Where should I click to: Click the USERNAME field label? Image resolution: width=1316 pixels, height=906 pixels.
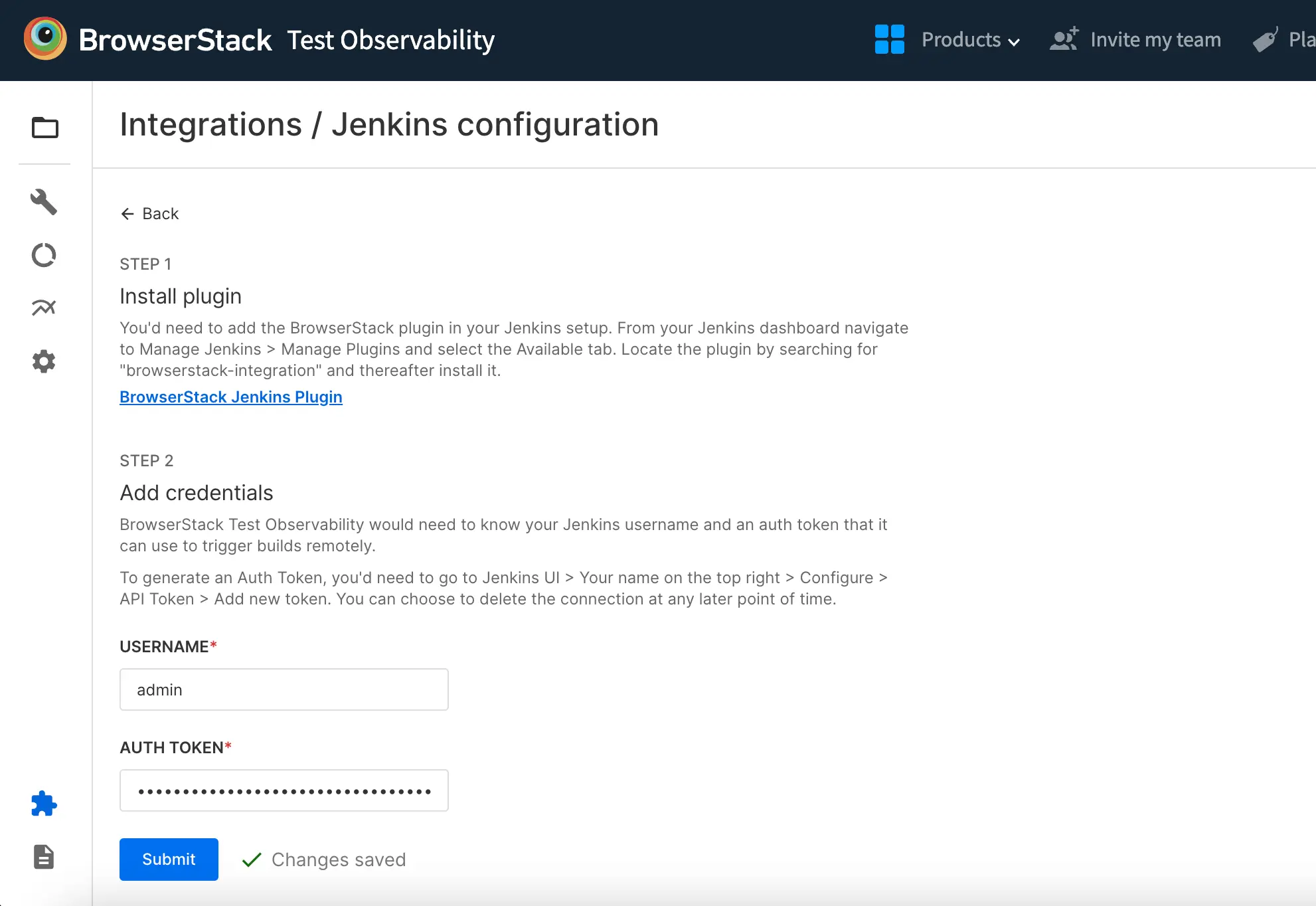[x=169, y=647]
